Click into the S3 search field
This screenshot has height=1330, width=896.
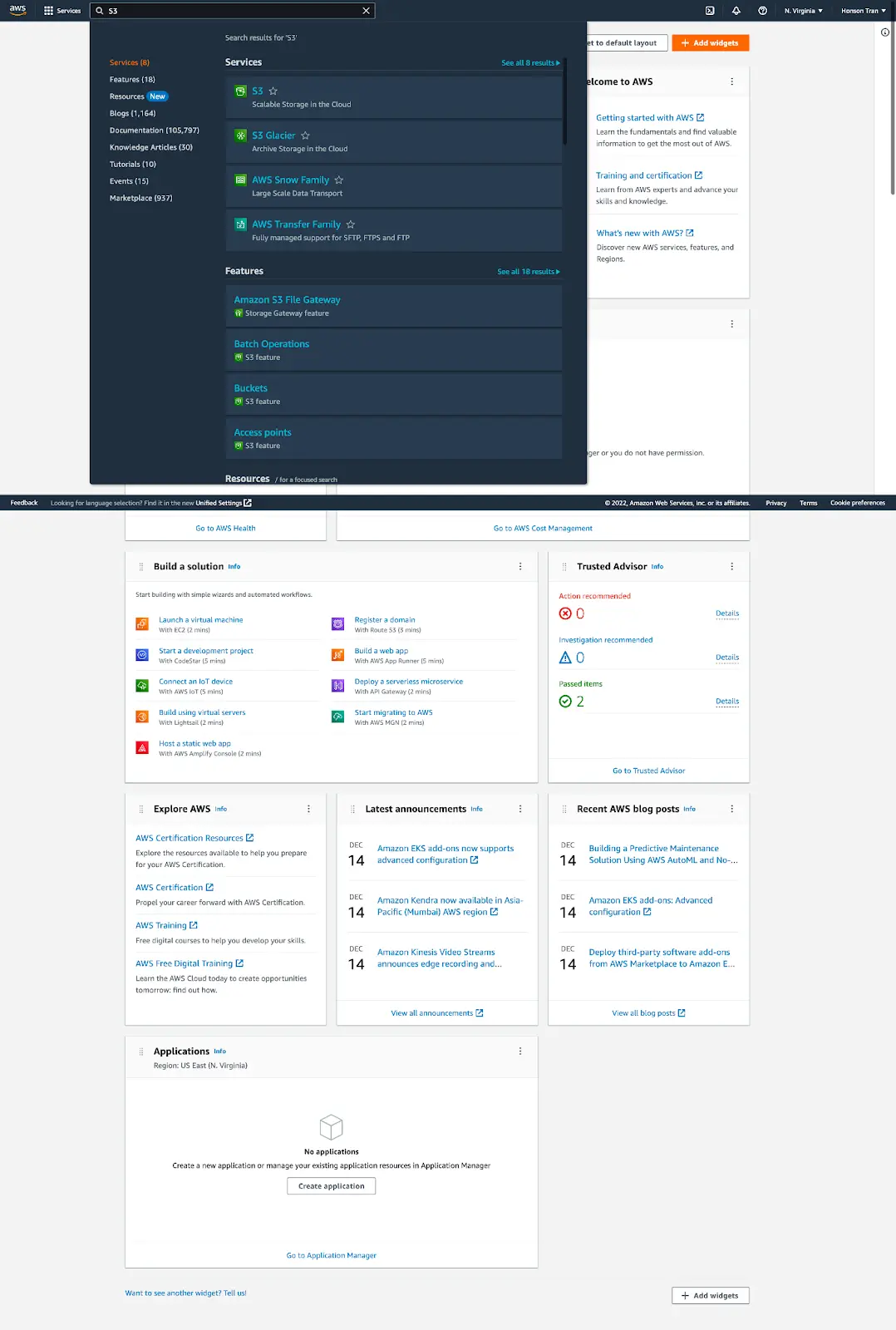point(233,11)
